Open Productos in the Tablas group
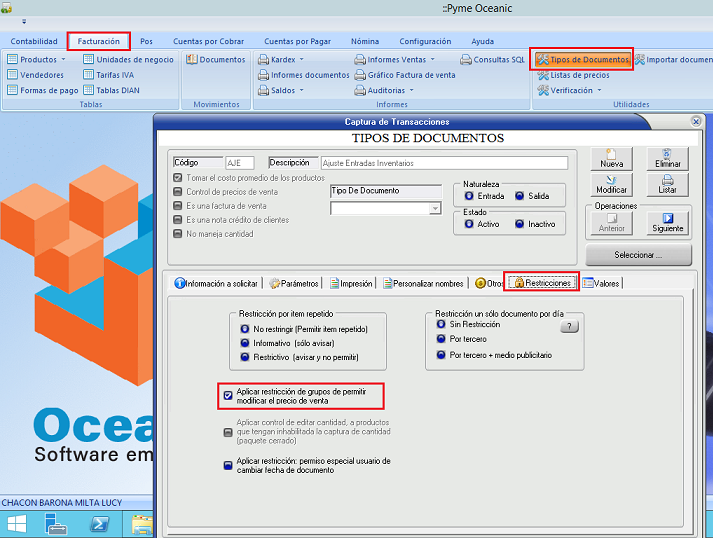This screenshot has height=538, width=713. click(38, 60)
